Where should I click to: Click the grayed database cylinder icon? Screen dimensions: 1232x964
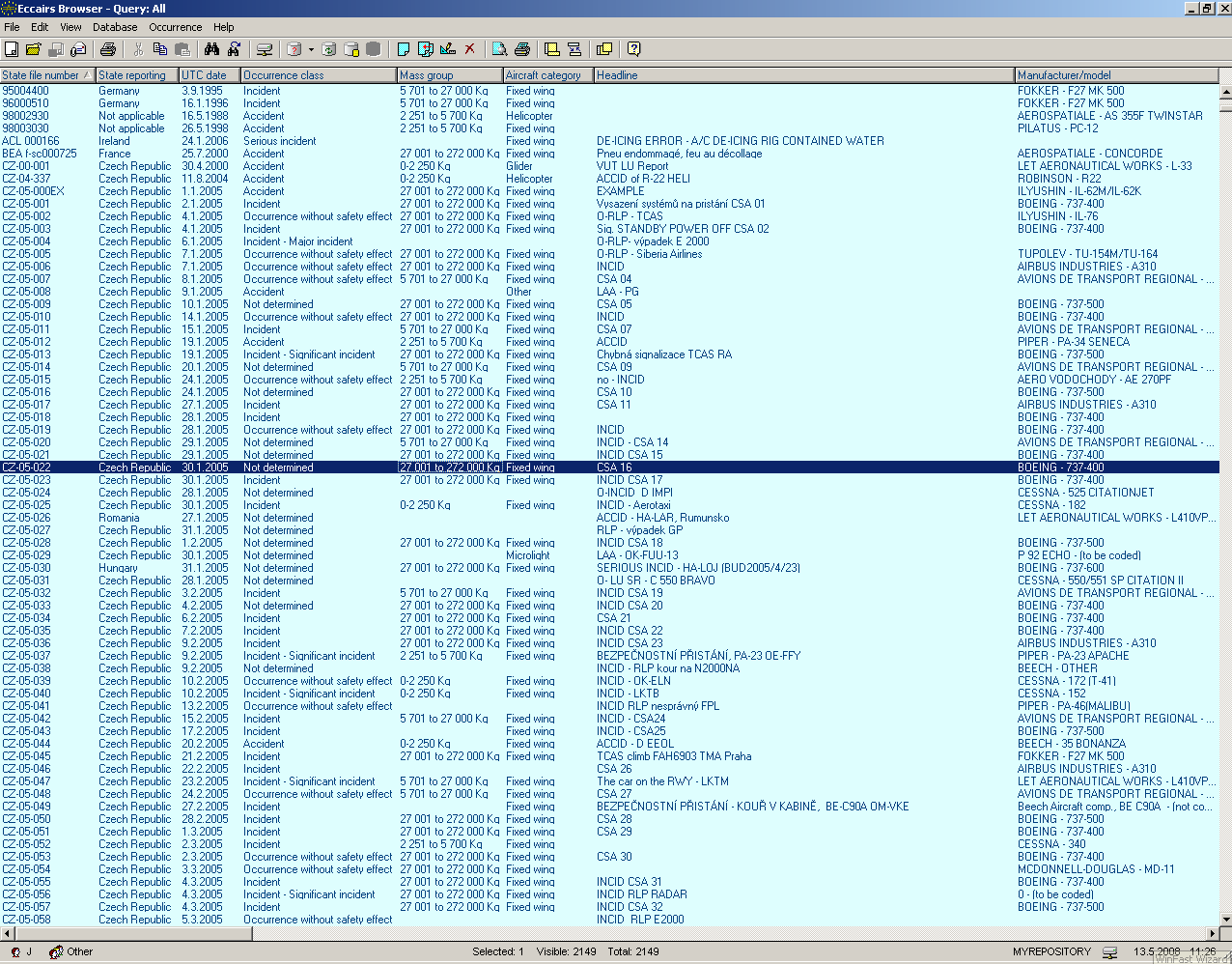374,49
